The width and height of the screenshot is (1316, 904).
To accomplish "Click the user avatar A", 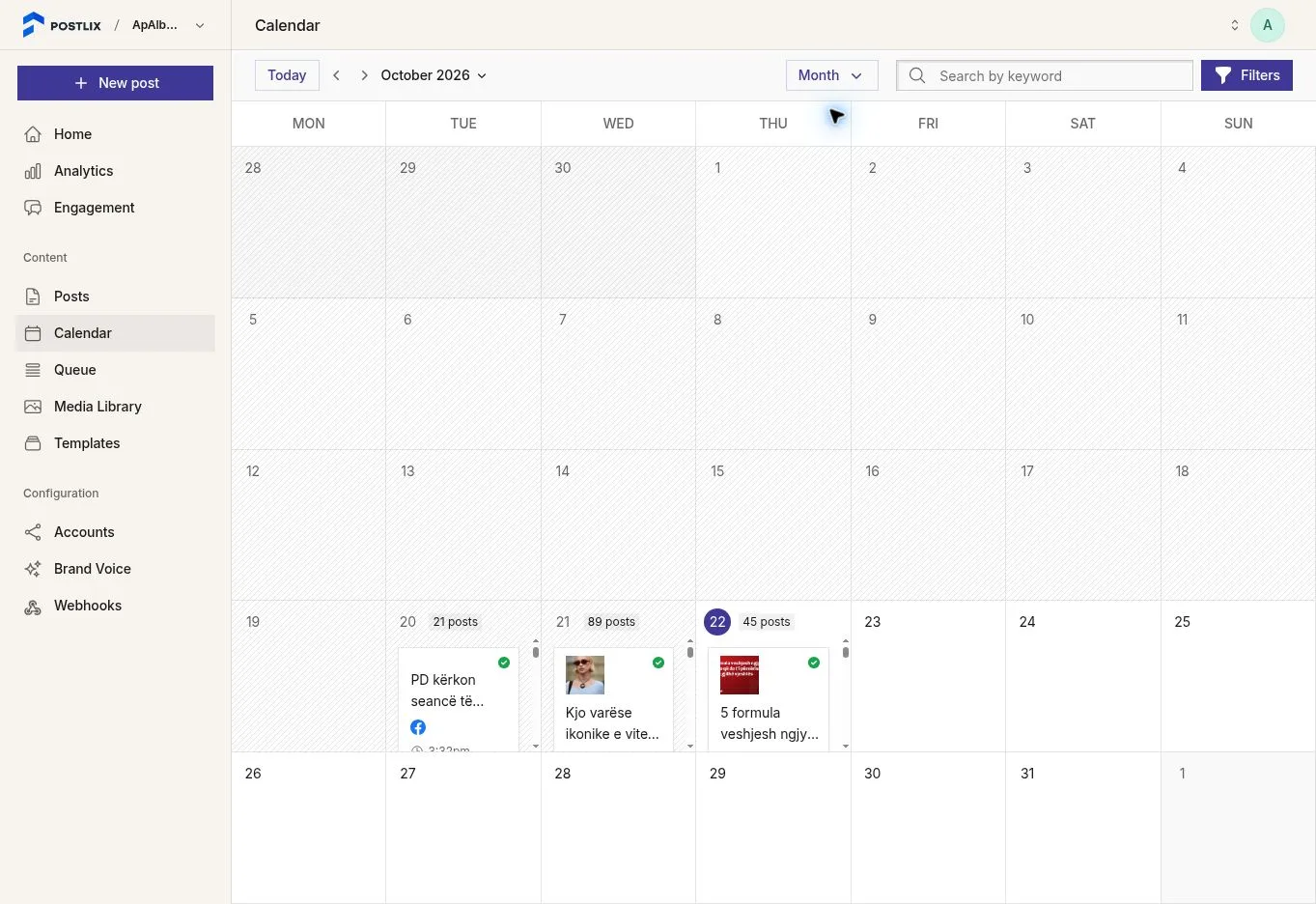I will (1267, 25).
